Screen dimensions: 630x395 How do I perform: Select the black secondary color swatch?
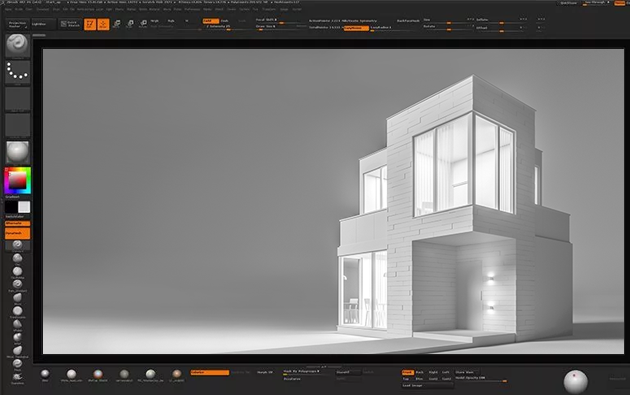11,207
